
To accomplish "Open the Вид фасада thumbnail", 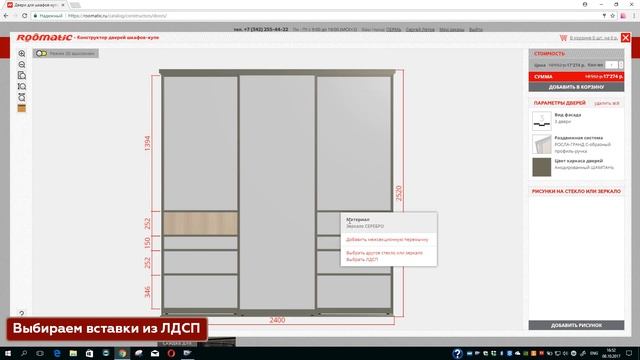I will 542,121.
